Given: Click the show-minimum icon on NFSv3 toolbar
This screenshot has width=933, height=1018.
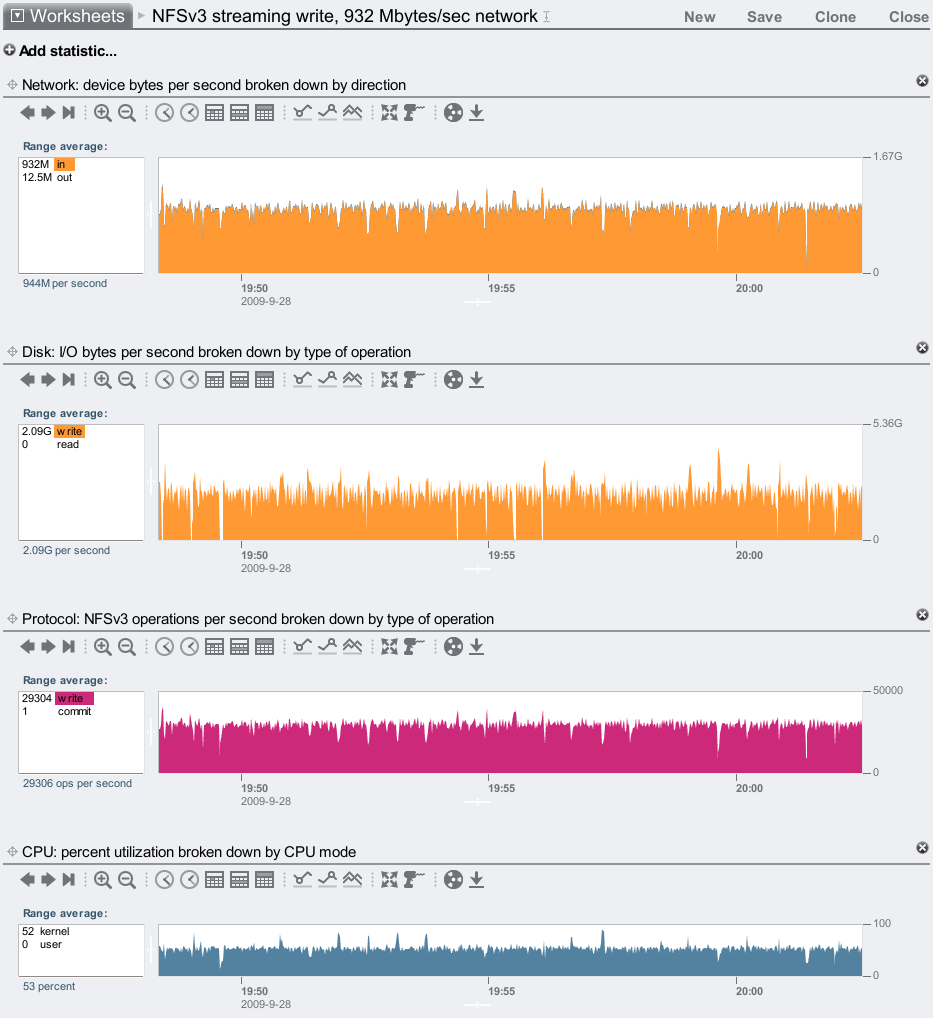Looking at the screenshot, I should [303, 647].
